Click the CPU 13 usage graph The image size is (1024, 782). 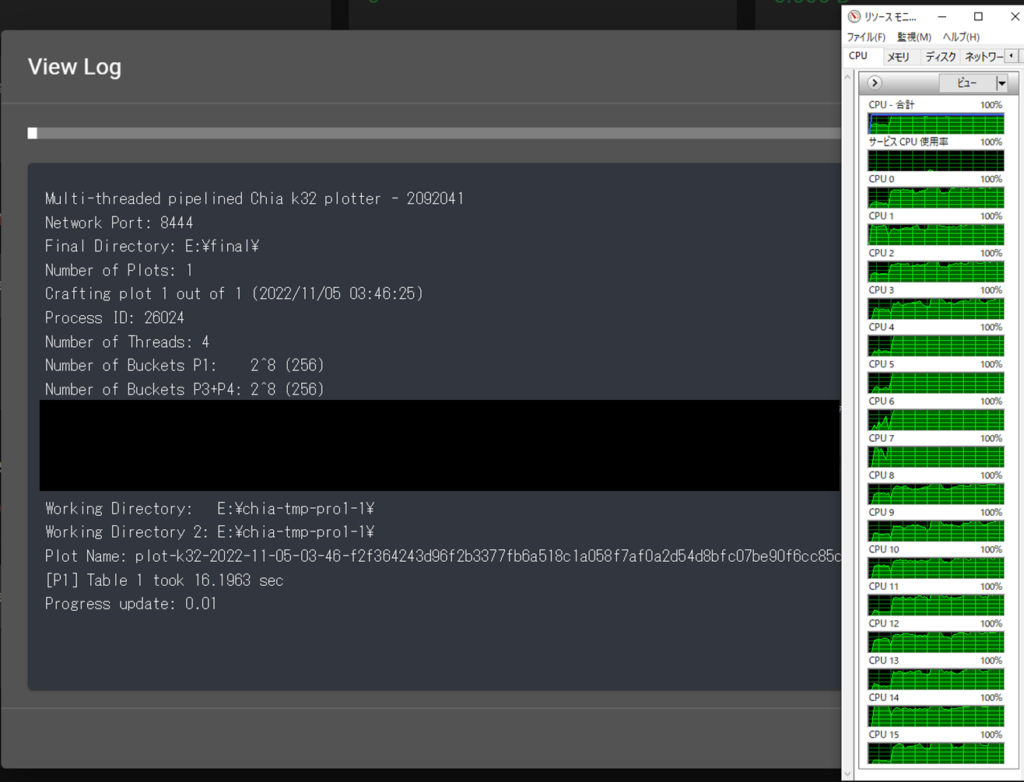pyautogui.click(x=935, y=679)
